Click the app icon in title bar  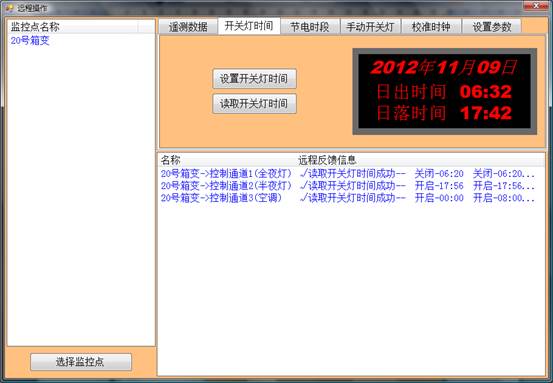10,8
